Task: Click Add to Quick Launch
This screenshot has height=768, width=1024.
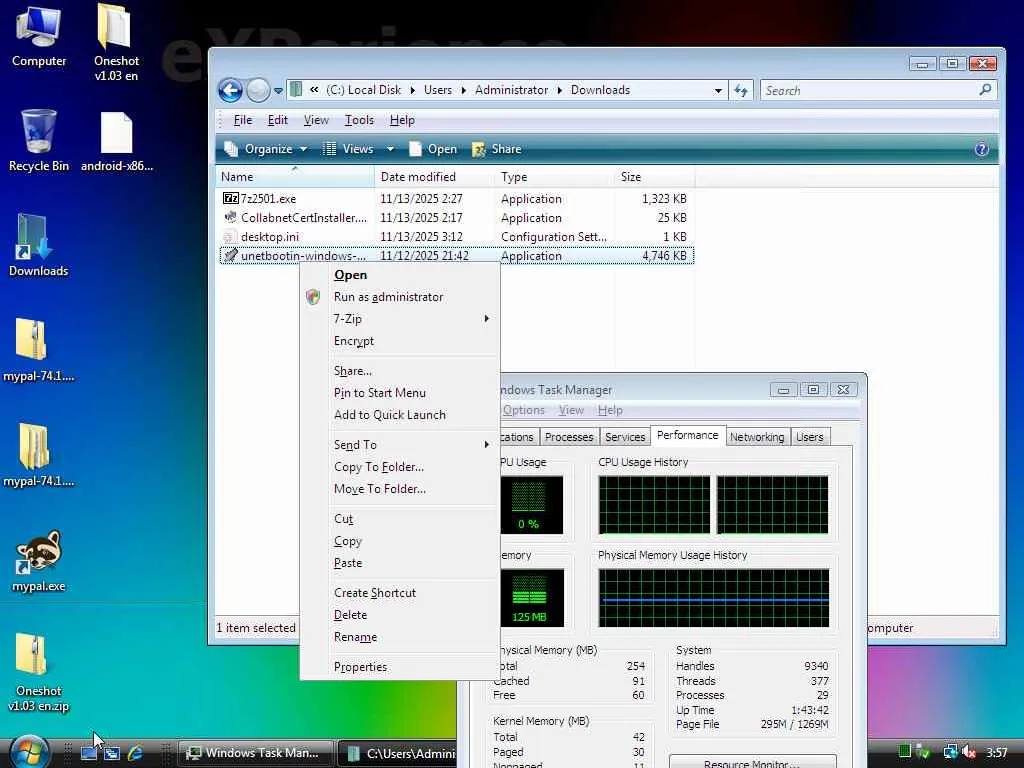Action: click(x=400, y=415)
